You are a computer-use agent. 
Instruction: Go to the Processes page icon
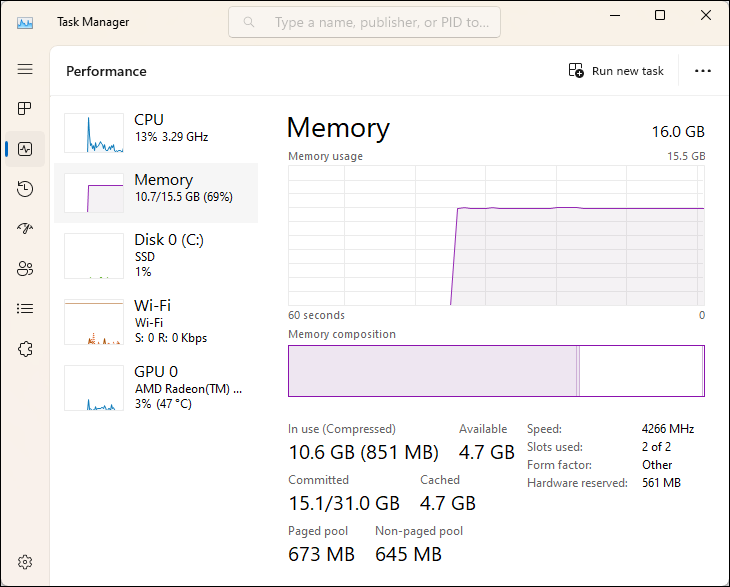[25, 108]
